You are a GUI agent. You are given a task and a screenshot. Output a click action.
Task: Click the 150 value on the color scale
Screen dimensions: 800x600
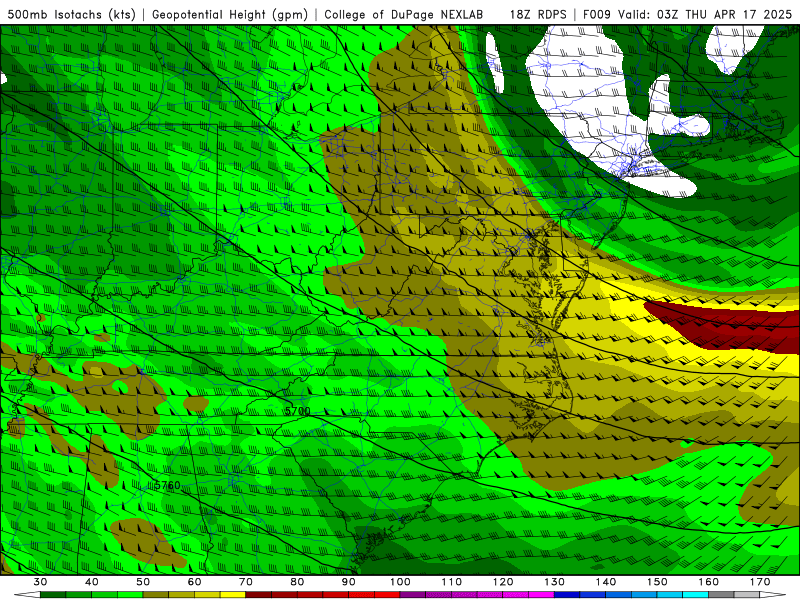coord(658,582)
